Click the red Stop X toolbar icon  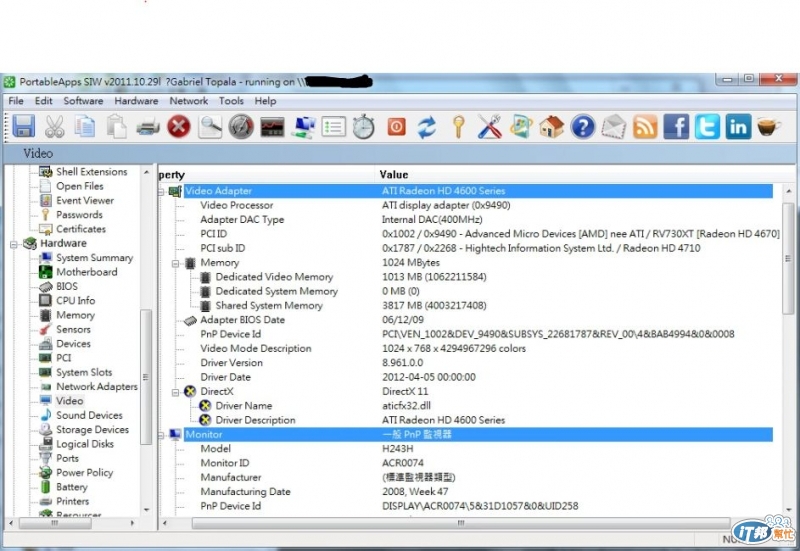point(179,126)
